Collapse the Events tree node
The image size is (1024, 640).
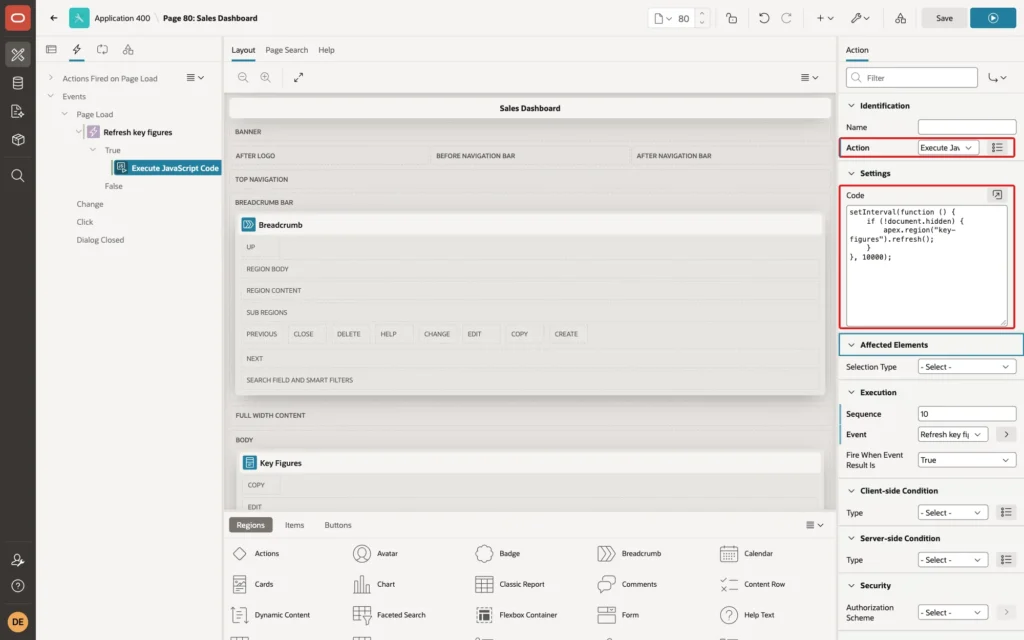[x=51, y=96]
